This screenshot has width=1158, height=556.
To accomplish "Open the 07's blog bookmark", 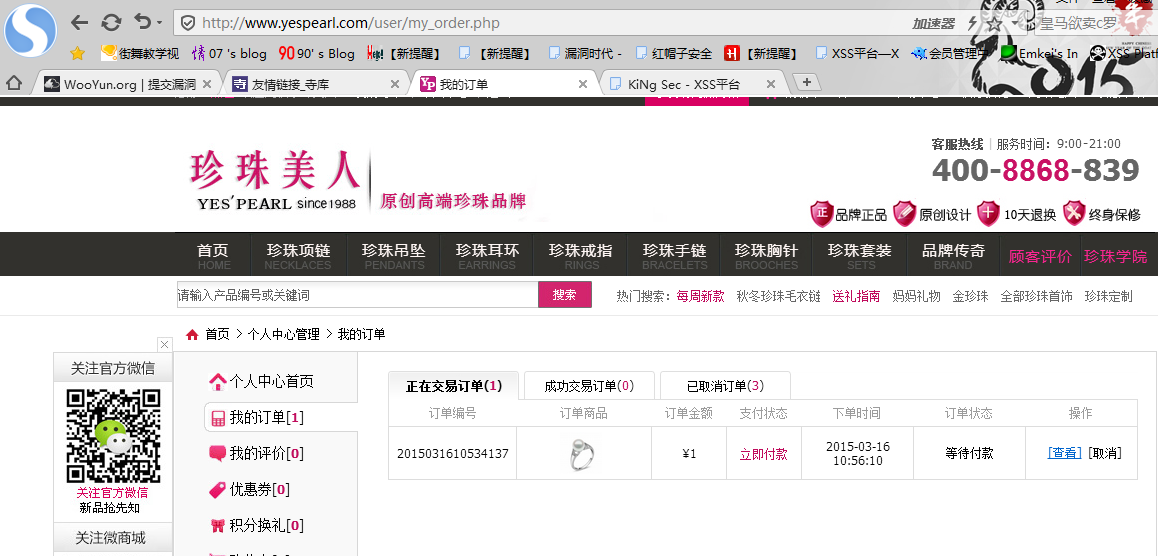I will point(229,53).
